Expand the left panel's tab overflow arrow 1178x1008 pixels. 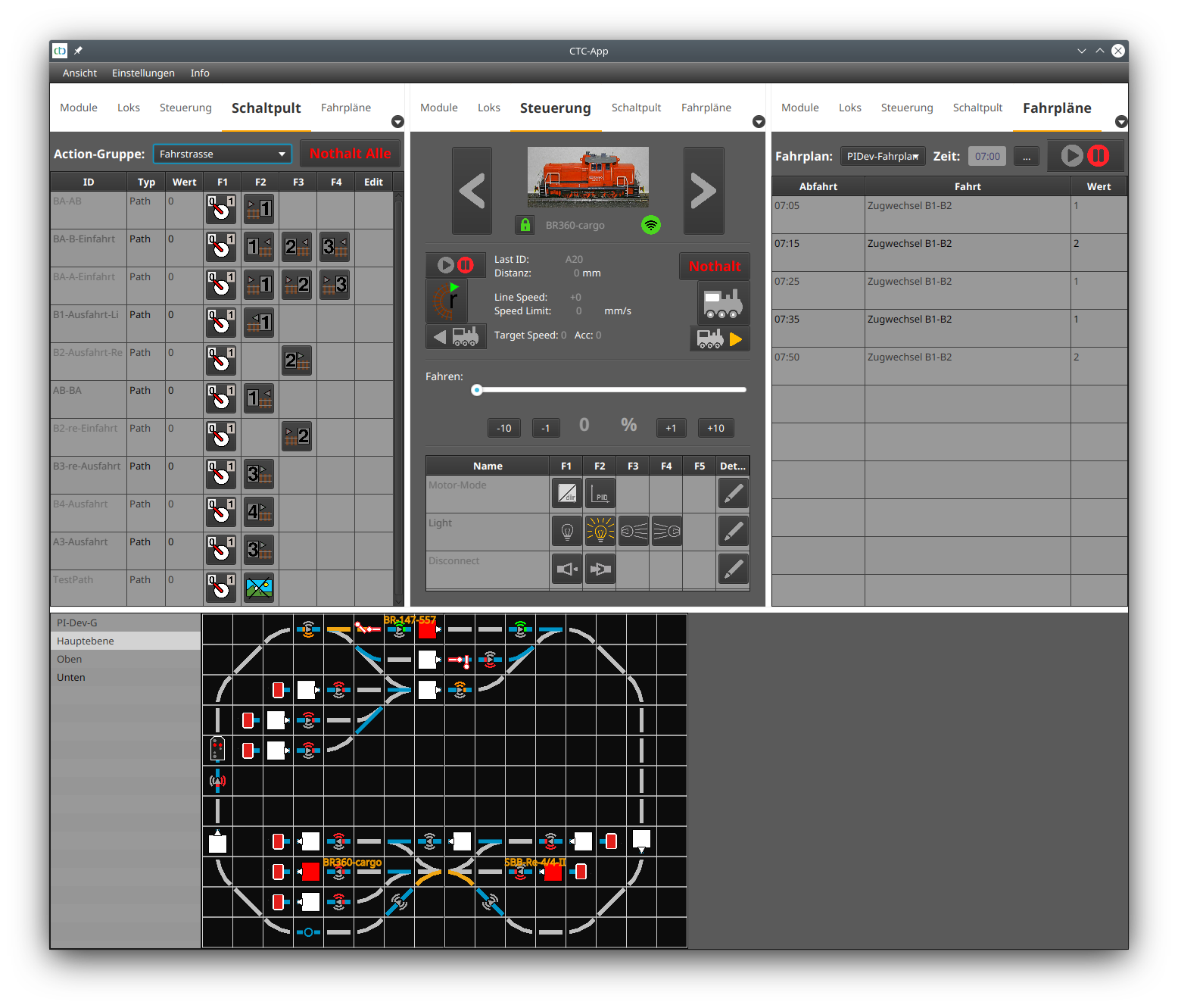[x=397, y=122]
